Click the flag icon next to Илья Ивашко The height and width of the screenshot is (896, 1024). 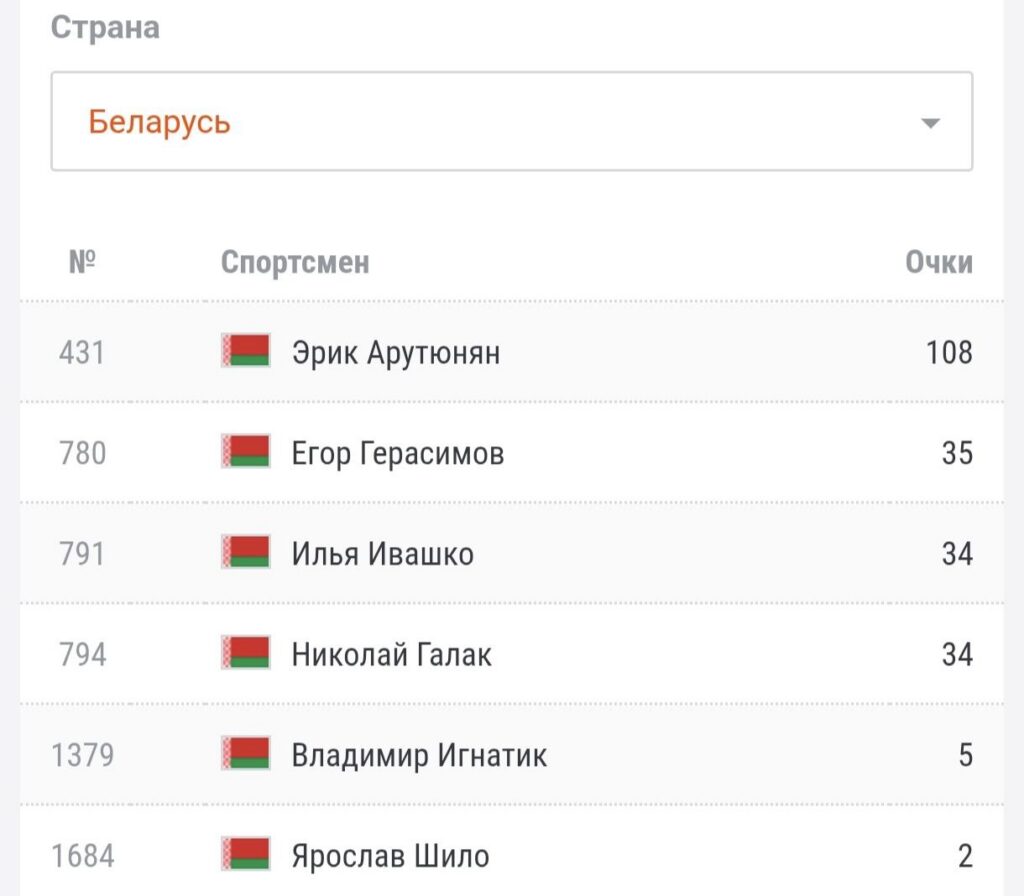(x=245, y=552)
